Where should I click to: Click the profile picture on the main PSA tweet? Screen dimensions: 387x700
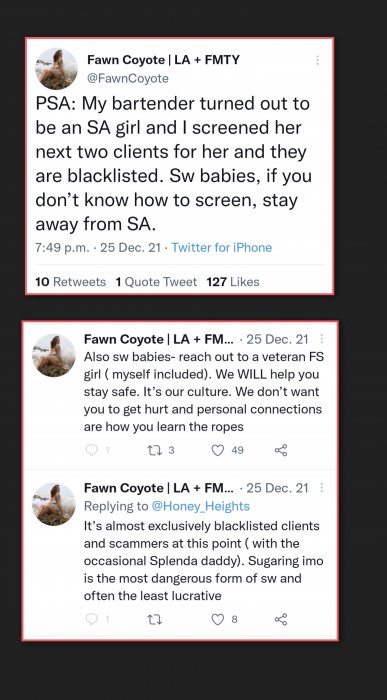tap(56, 69)
